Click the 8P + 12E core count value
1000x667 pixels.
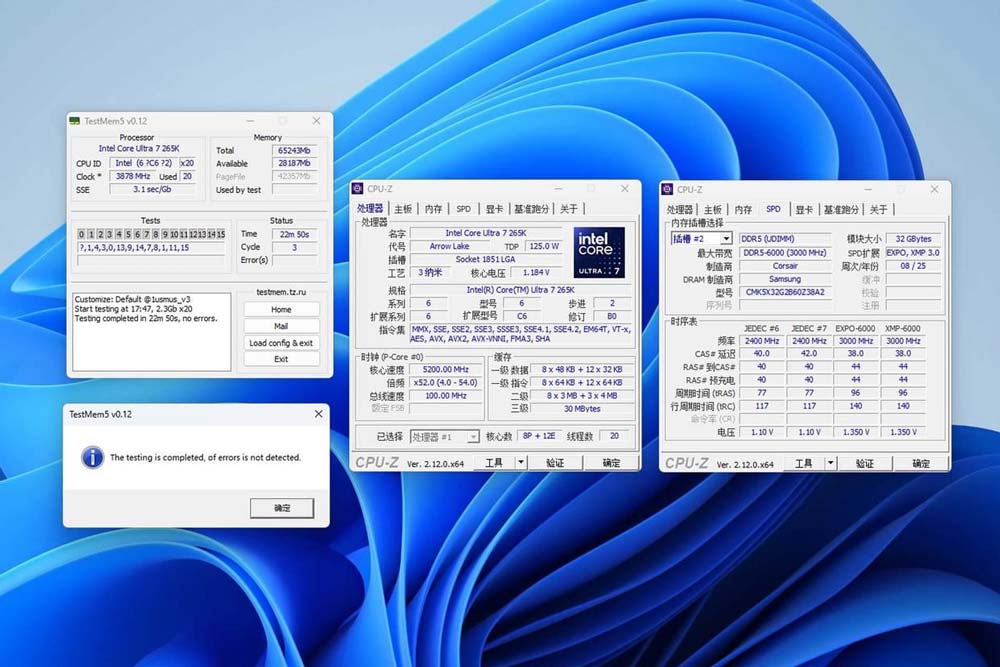tap(539, 436)
